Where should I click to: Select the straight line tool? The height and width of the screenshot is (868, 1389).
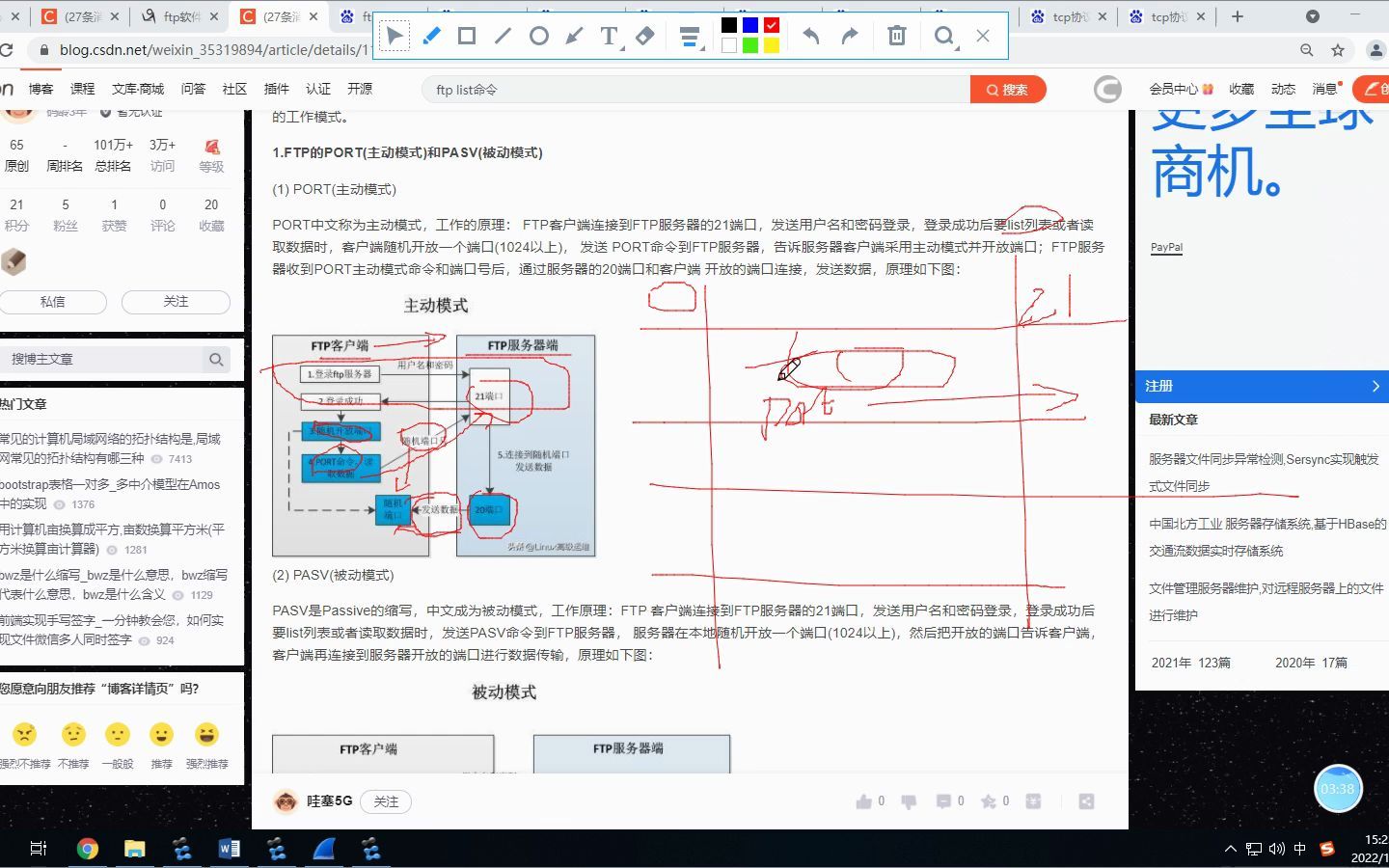pos(503,36)
